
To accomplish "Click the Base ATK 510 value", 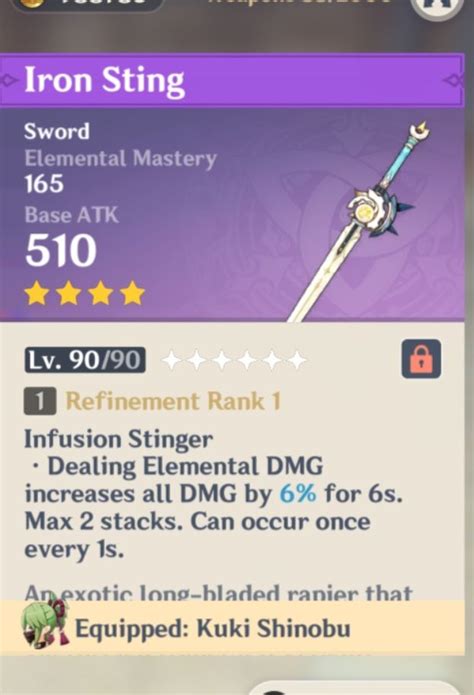I will tap(61, 250).
